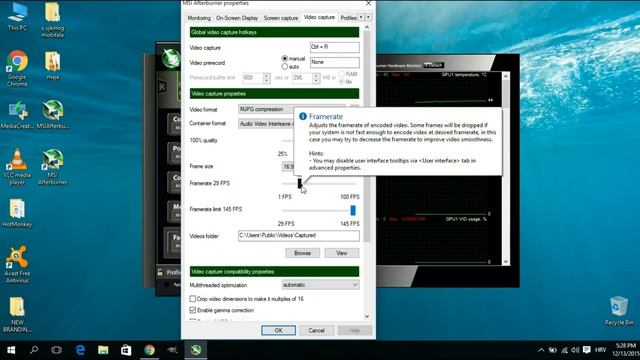640x360 pixels.
Task: Open the 's ujkinog mobitela' folder icon
Action: click(x=53, y=19)
